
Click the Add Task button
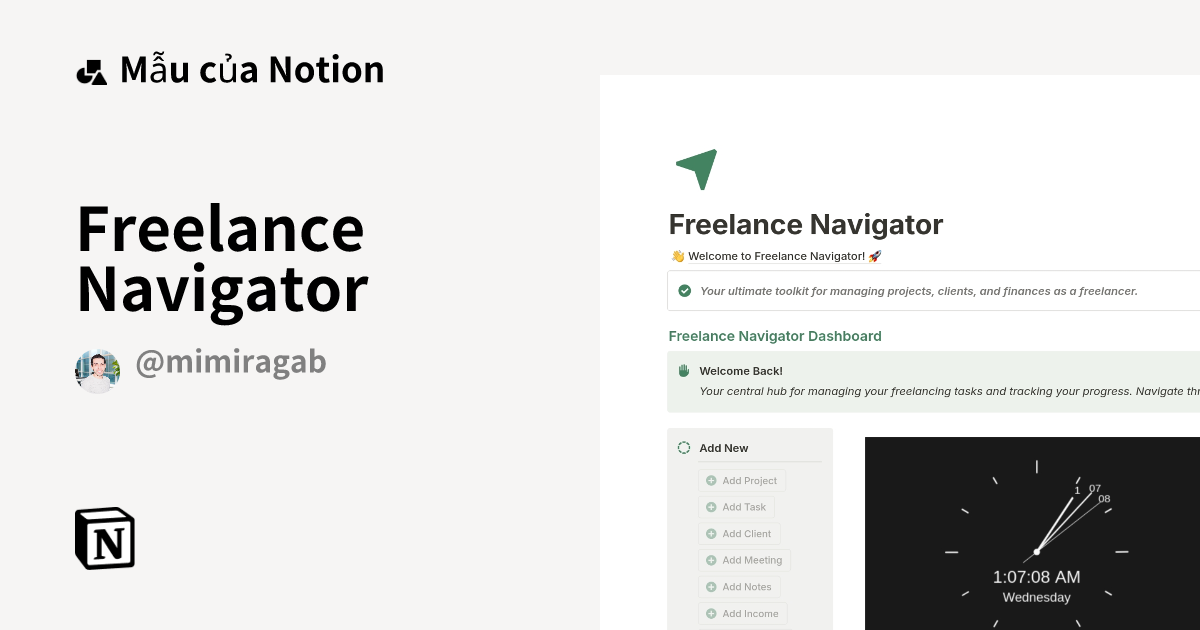pos(737,507)
